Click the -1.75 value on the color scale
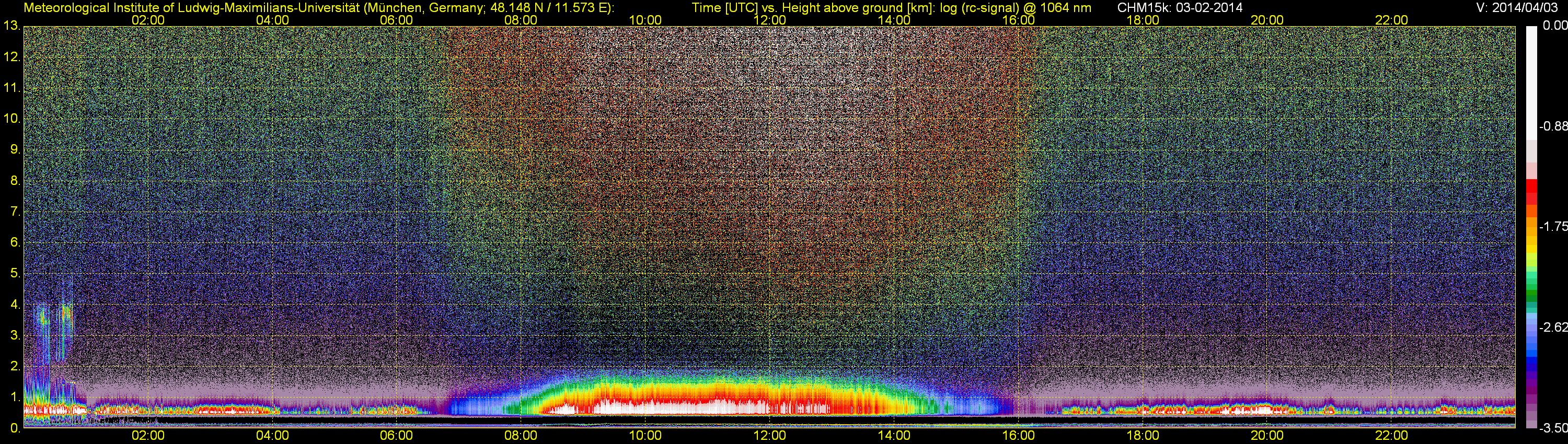1568x444 pixels. 1553,226
